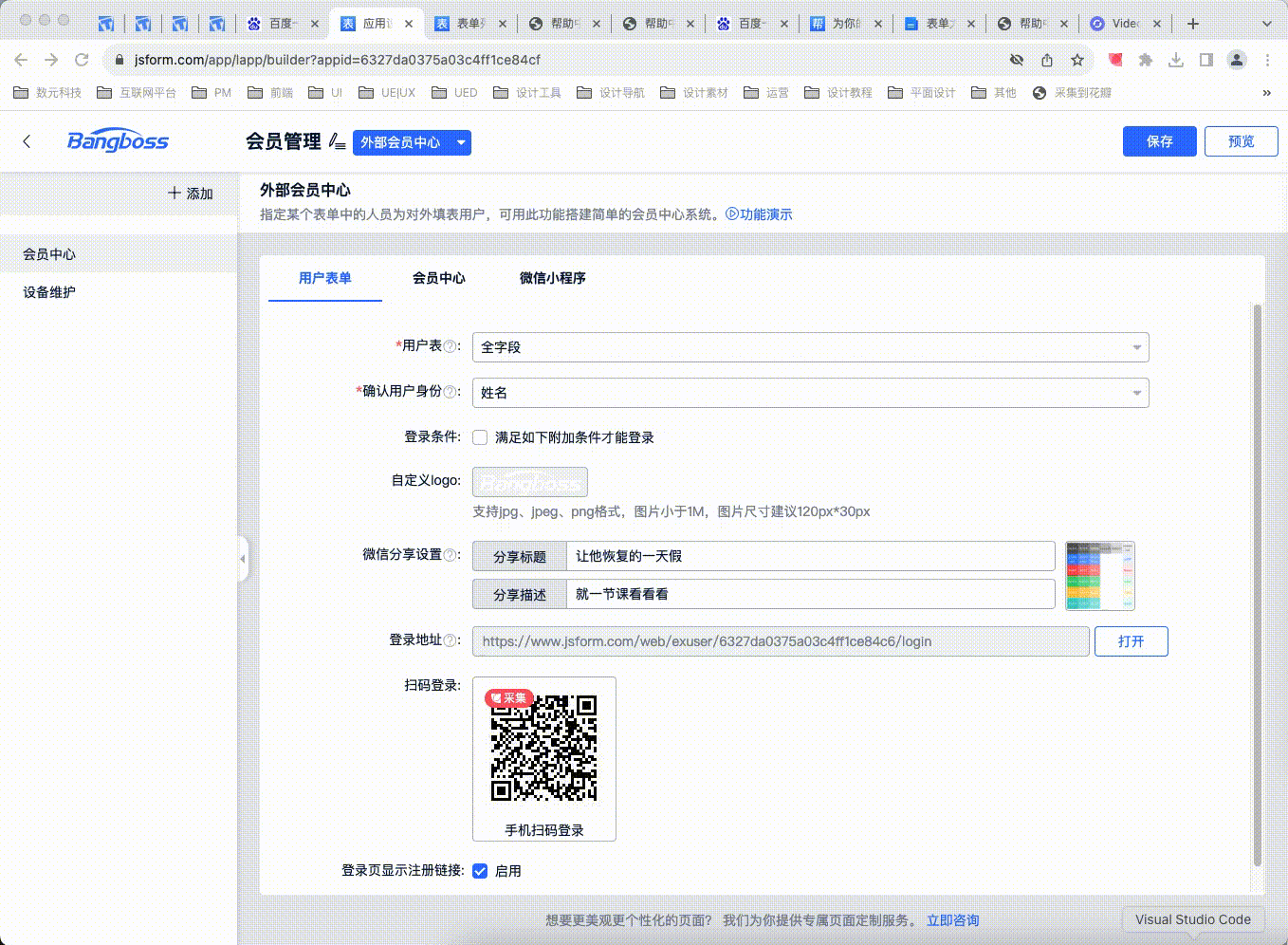Click the edit pencil icon next to 会员管理
The height and width of the screenshot is (945, 1288).
[x=337, y=142]
